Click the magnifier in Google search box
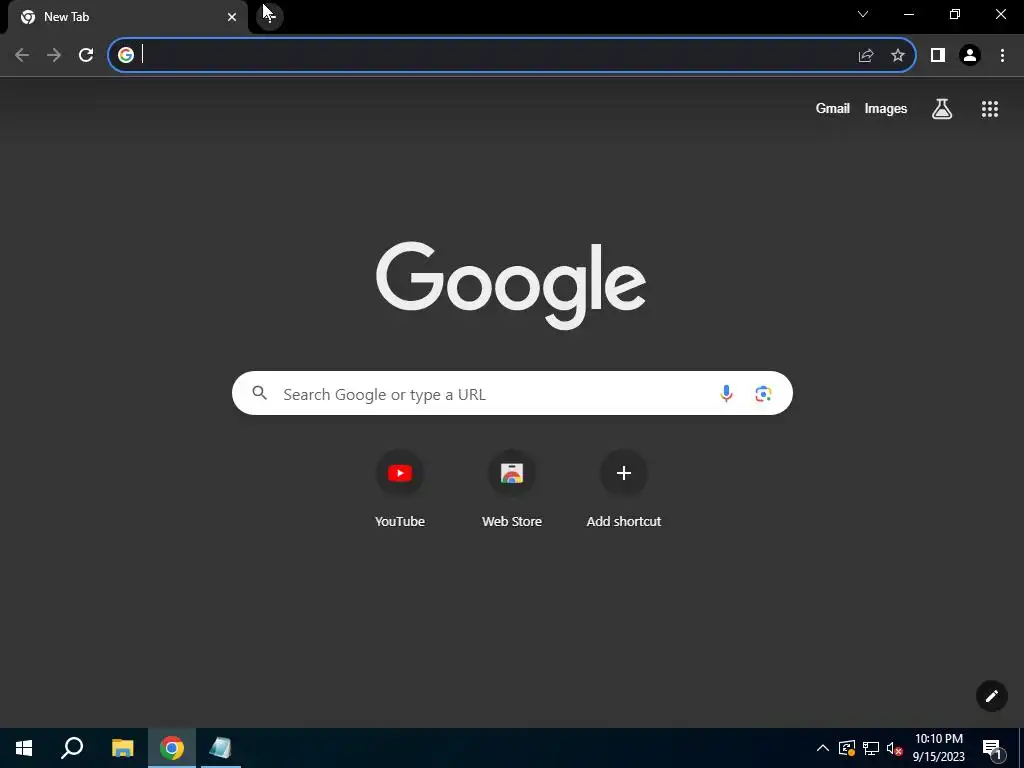 click(260, 392)
